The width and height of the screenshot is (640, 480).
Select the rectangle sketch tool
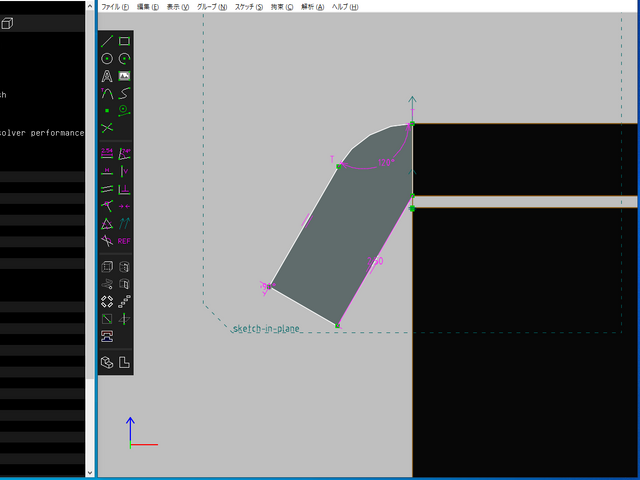coord(124,41)
